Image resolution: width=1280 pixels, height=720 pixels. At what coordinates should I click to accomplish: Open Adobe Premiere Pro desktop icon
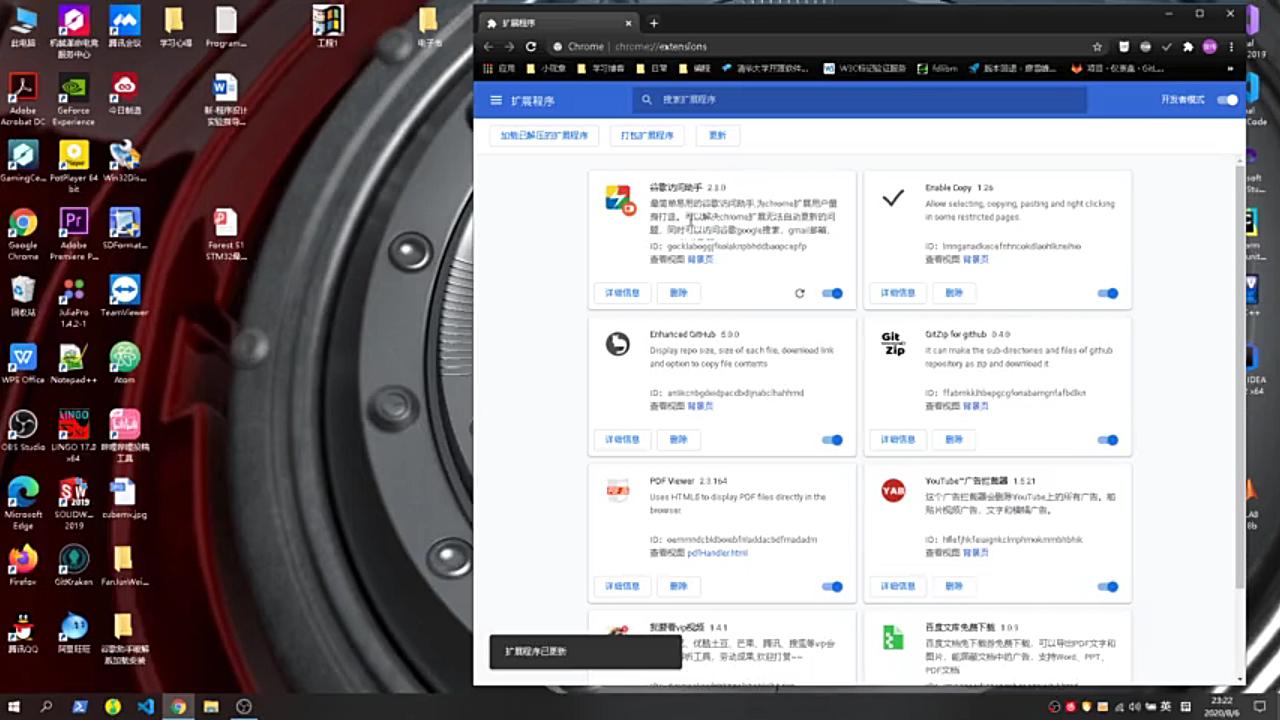pos(73,234)
